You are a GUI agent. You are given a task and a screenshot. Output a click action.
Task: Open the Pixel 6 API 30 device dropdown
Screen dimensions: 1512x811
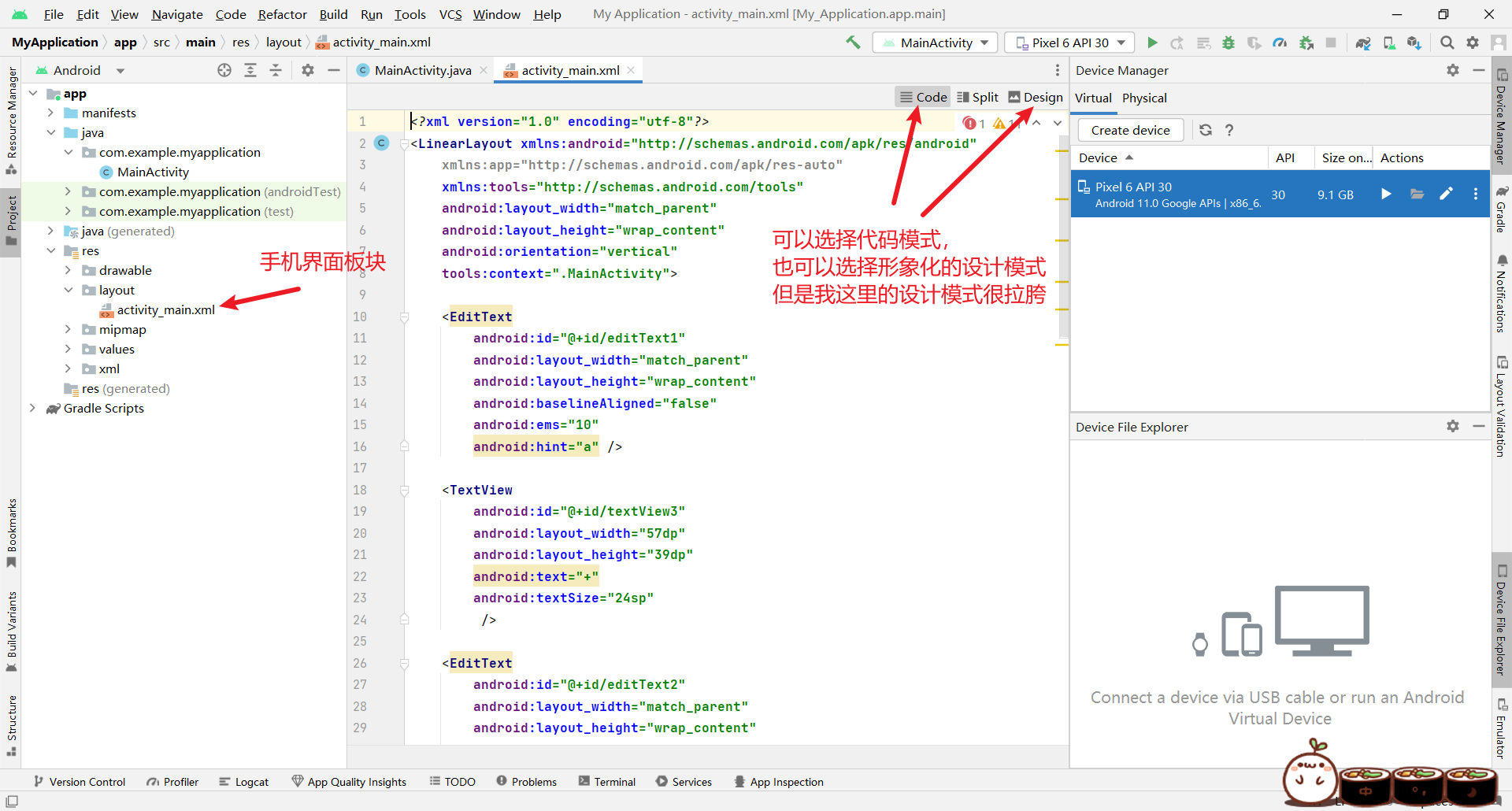pyautogui.click(x=1069, y=43)
